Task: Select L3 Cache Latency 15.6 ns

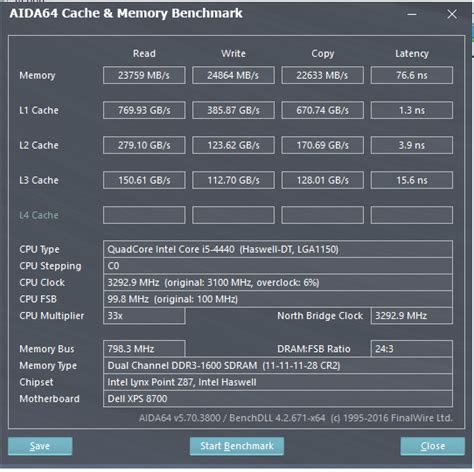Action: (x=412, y=180)
